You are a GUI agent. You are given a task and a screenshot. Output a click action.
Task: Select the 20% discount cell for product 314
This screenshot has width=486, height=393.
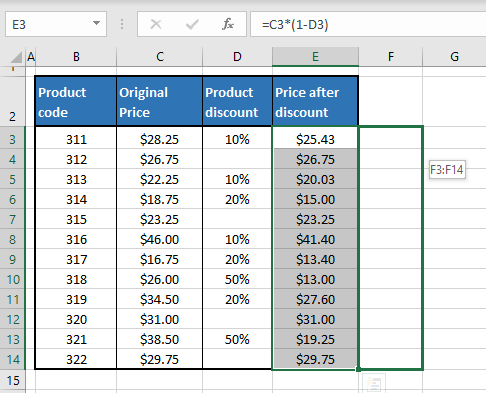pyautogui.click(x=237, y=199)
